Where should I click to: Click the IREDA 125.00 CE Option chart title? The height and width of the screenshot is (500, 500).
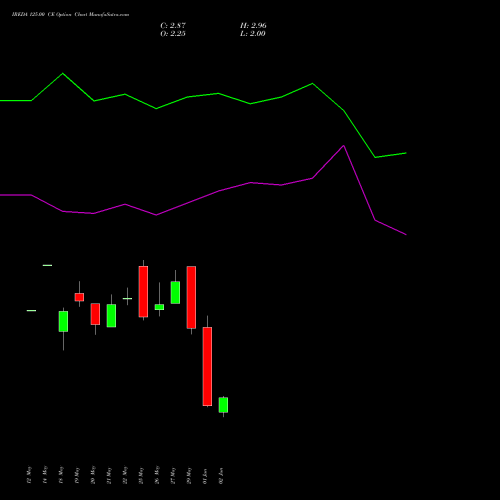click(70, 14)
